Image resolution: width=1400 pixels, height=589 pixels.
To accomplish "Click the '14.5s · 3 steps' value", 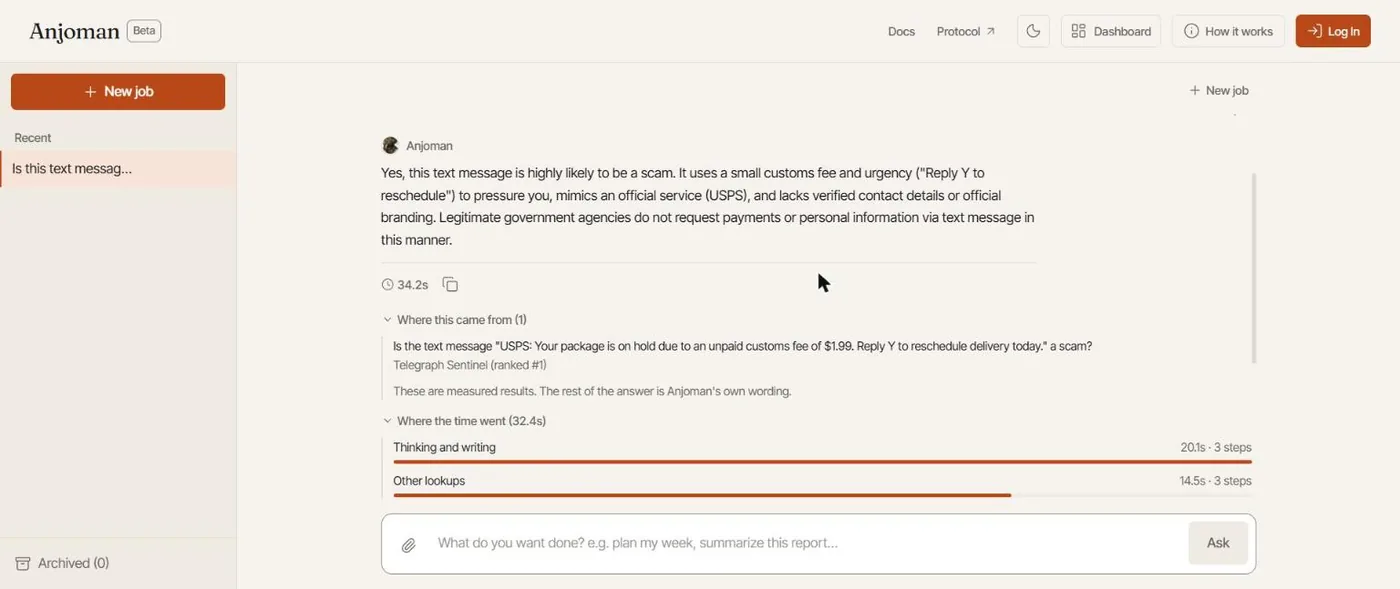I will coord(1215,481).
